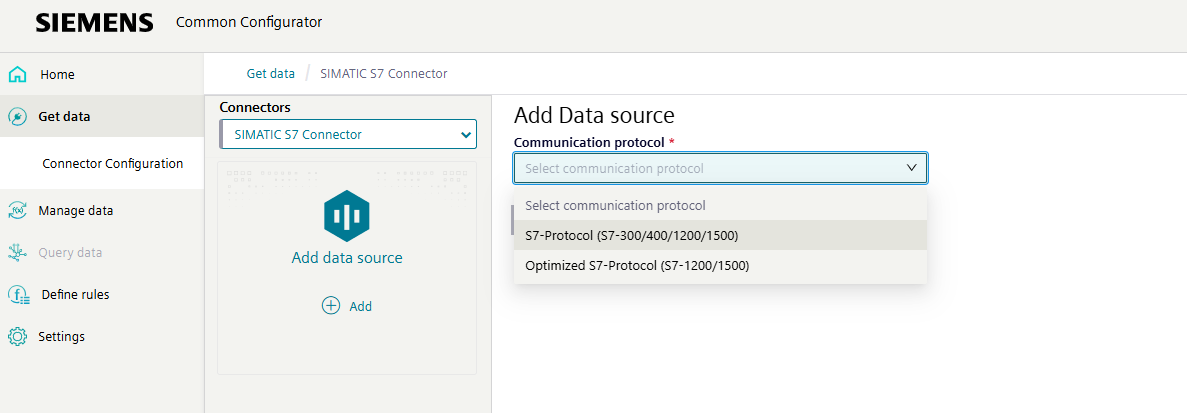Click the Get data breadcrumb link
This screenshot has width=1187, height=413.
pos(270,73)
